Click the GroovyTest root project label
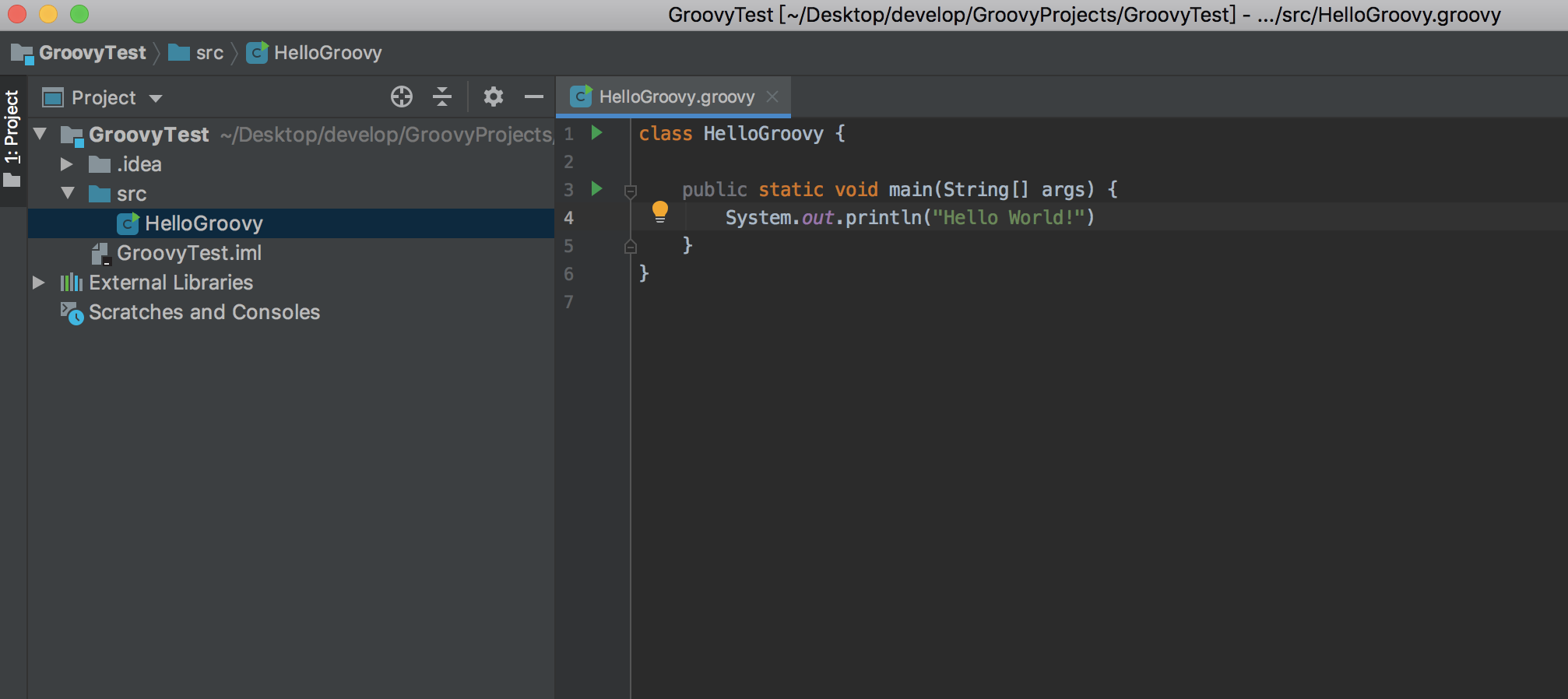The width and height of the screenshot is (1568, 699). [x=149, y=135]
